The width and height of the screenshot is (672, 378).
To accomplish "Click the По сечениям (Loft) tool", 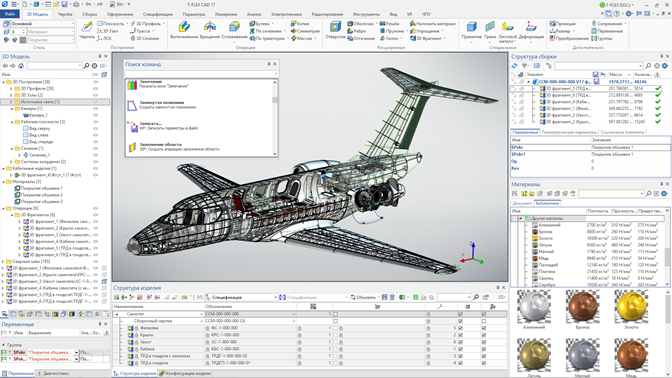I will pyautogui.click(x=265, y=31).
